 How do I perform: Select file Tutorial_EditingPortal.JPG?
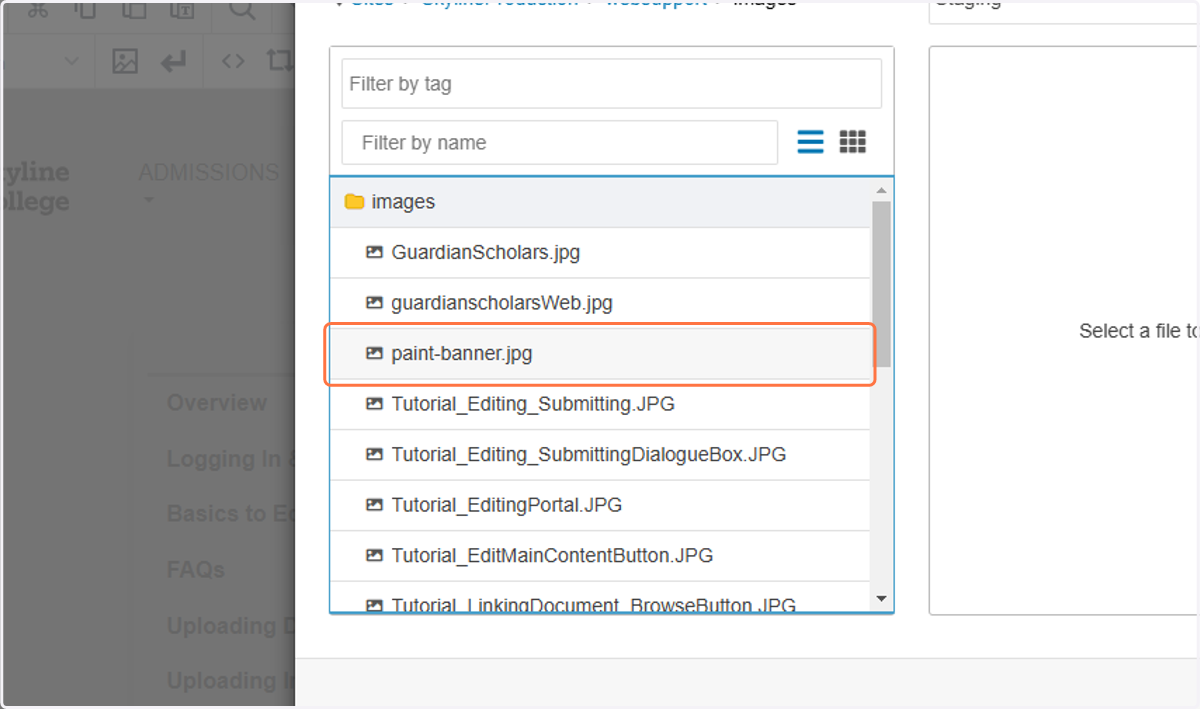[600, 505]
